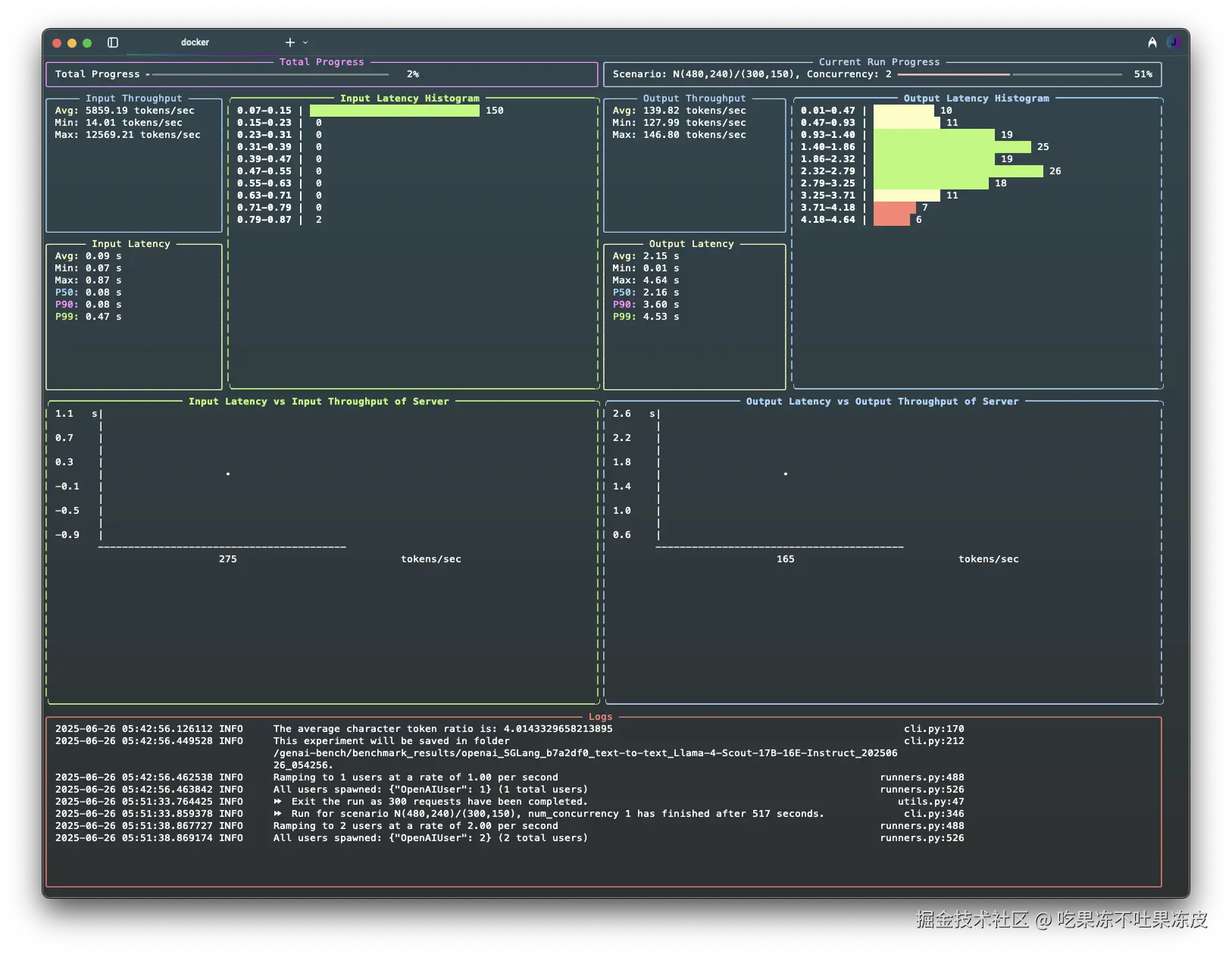Click Input Latency vs Input Throughput title
The width and height of the screenshot is (1232, 954).
click(x=319, y=402)
